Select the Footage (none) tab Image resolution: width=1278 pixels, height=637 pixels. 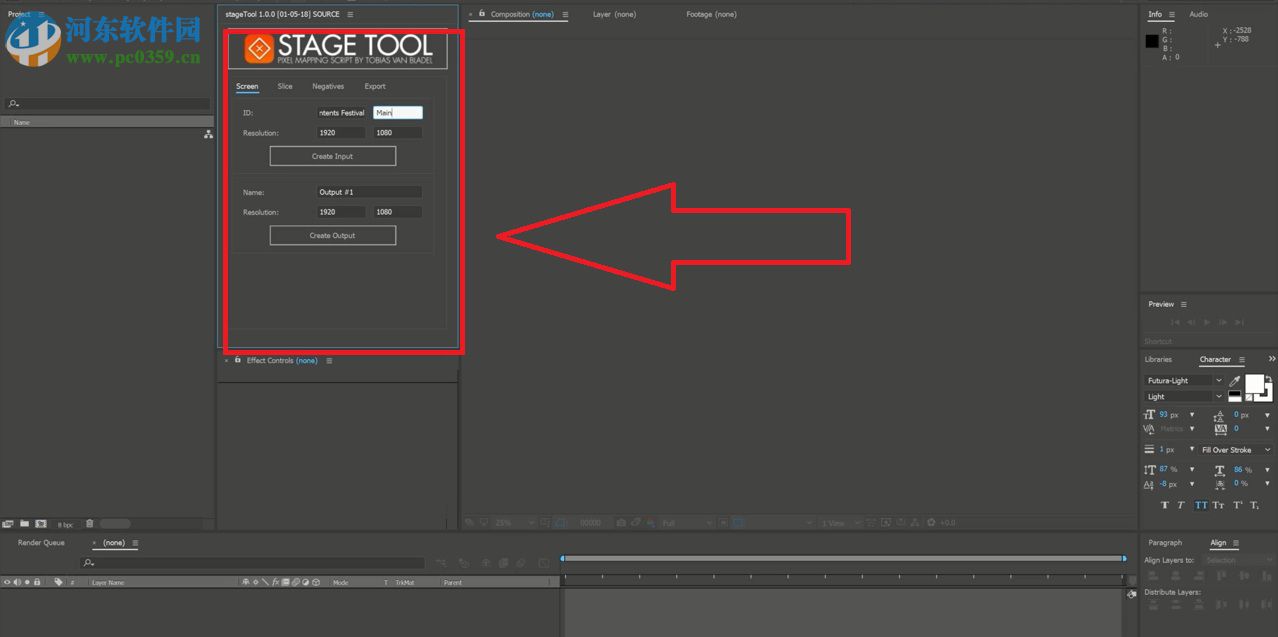(x=711, y=15)
